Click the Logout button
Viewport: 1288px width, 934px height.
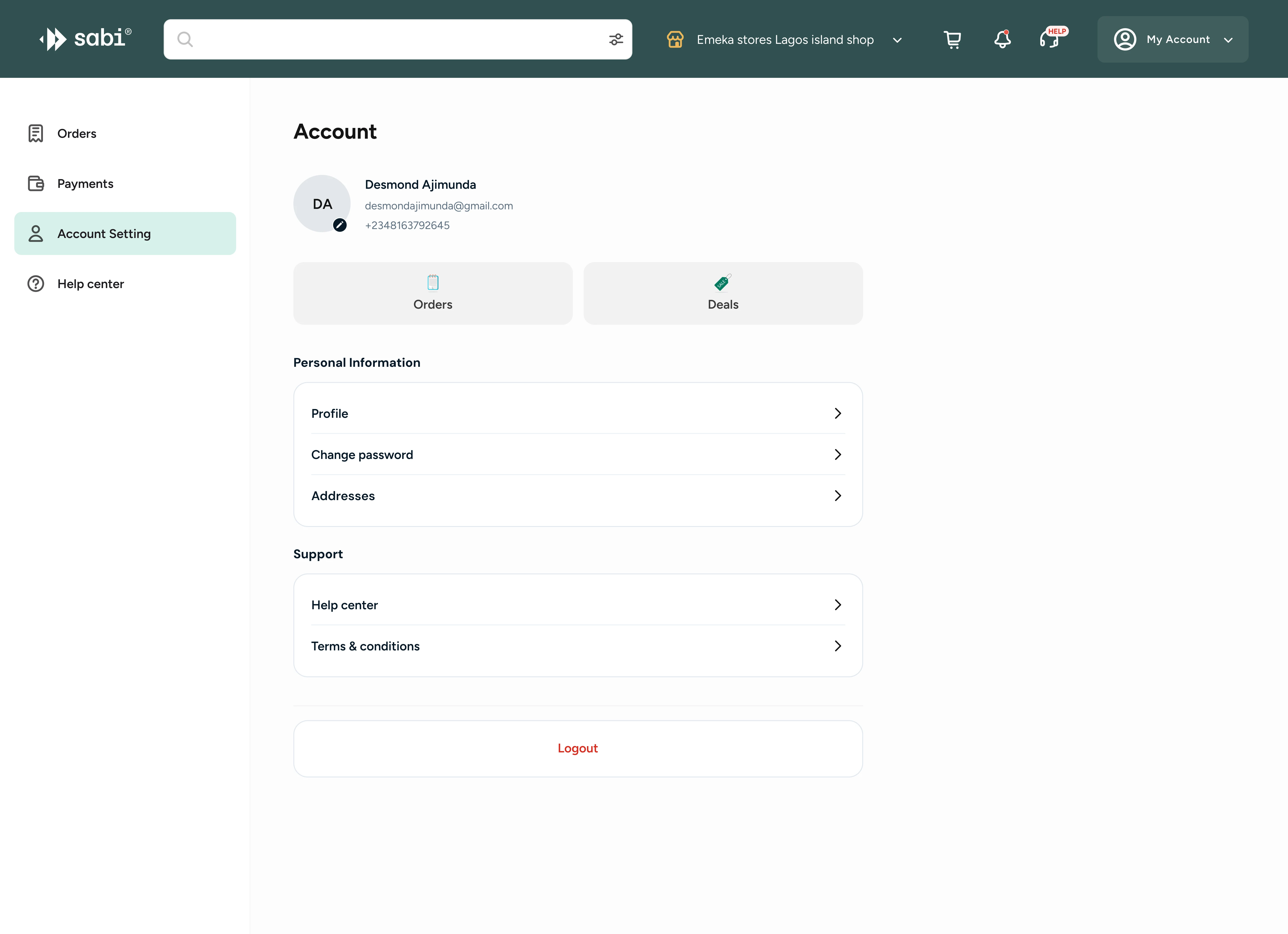point(578,748)
